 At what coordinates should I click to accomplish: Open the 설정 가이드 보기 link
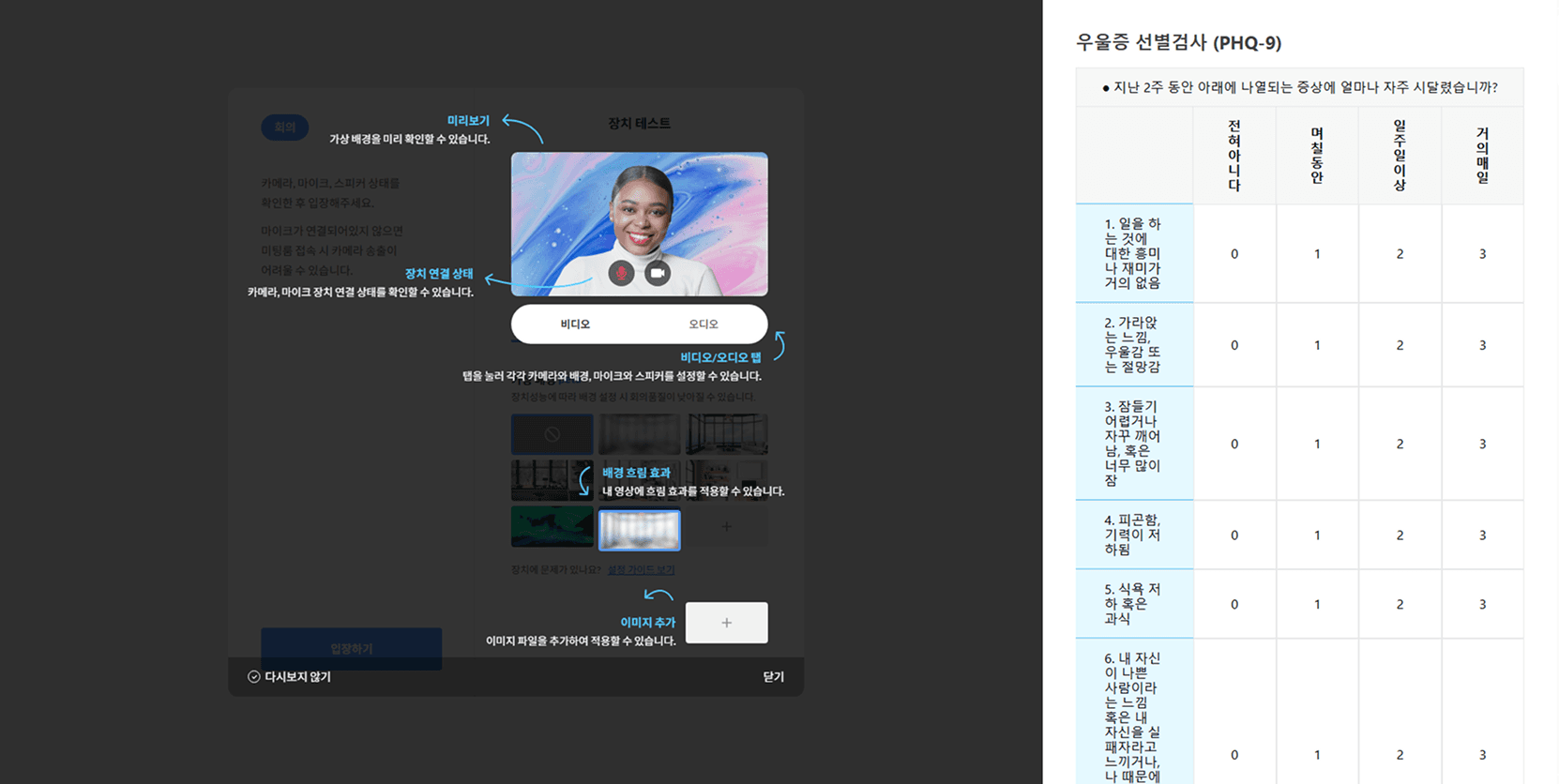641,569
